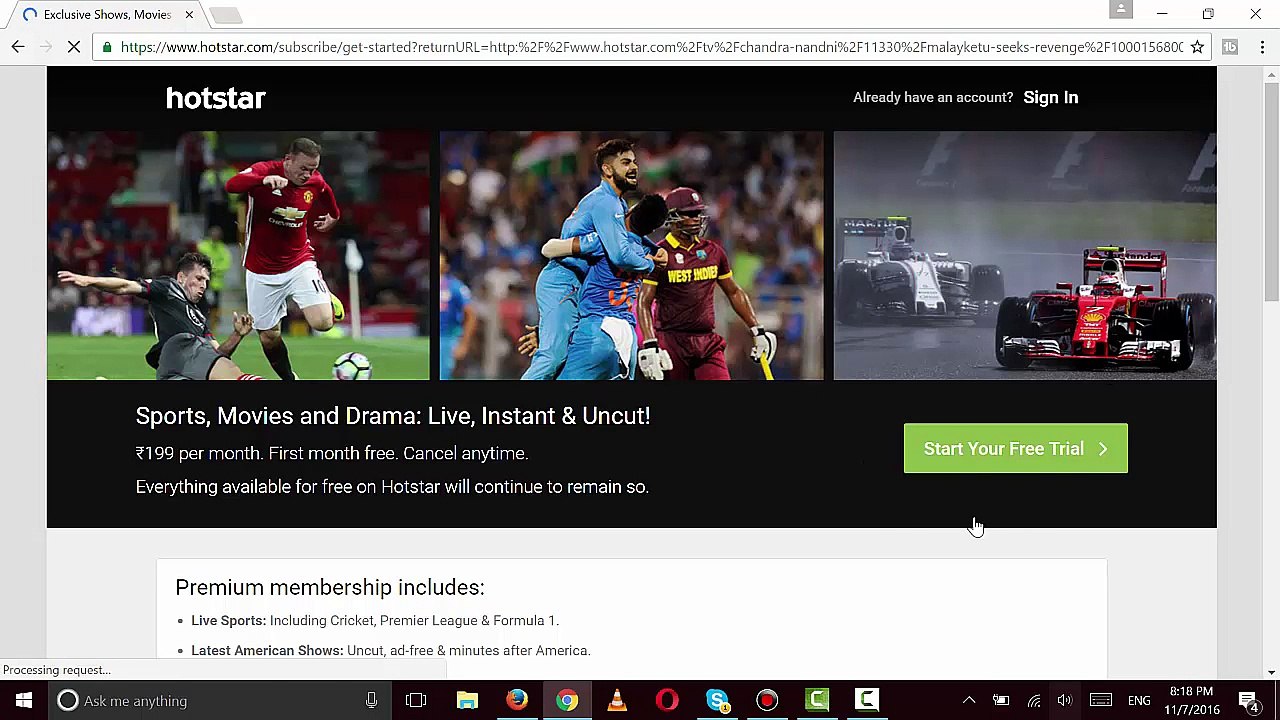Select the Exclusive Shows, Movies browser tab
Screen dimensions: 1280x720
(x=107, y=15)
